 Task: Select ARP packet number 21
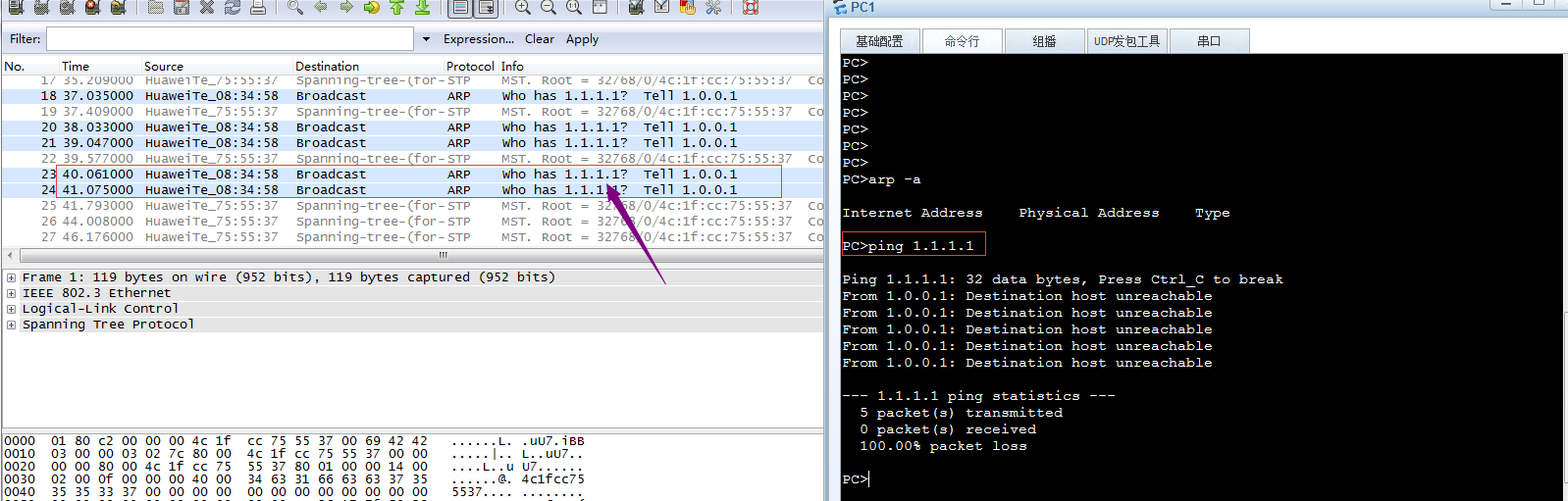(x=413, y=143)
